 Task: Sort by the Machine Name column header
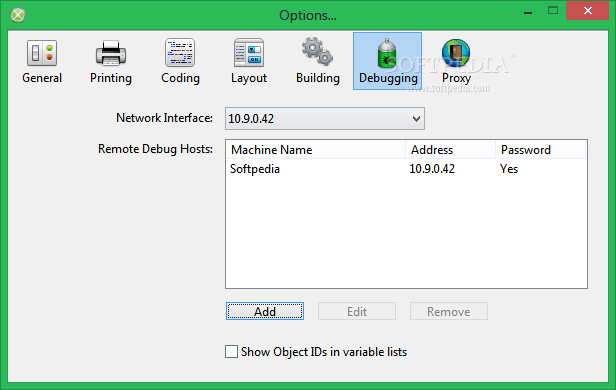point(316,150)
